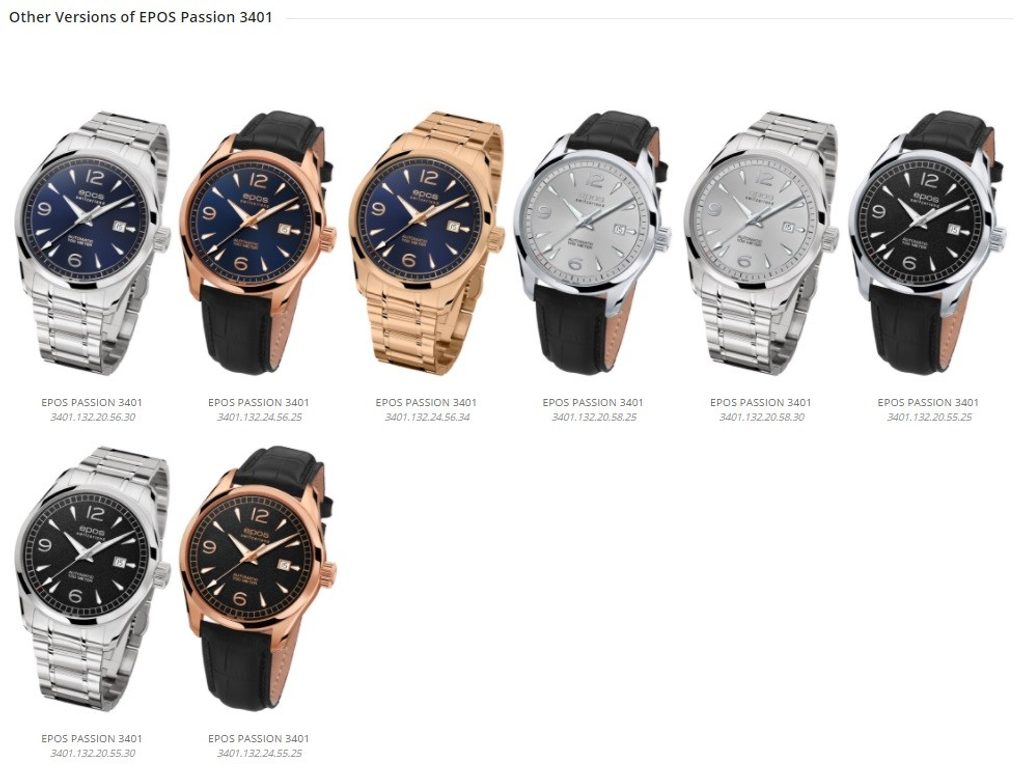Viewport: 1024px width, 776px height.
Task: Open reference 3401.132.20.58.25 link
Action: 594,417
